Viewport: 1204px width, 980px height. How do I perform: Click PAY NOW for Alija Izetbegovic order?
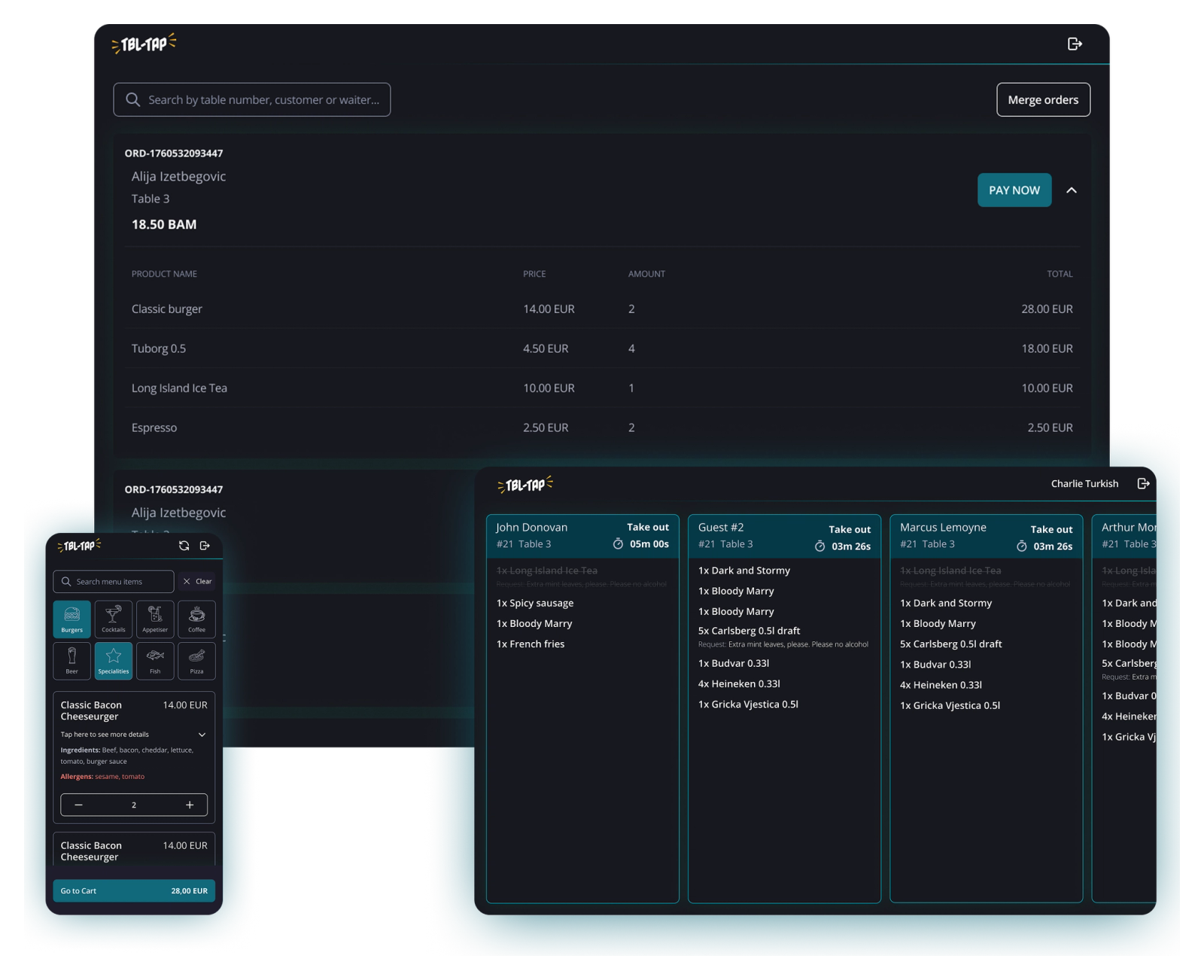[1014, 190]
